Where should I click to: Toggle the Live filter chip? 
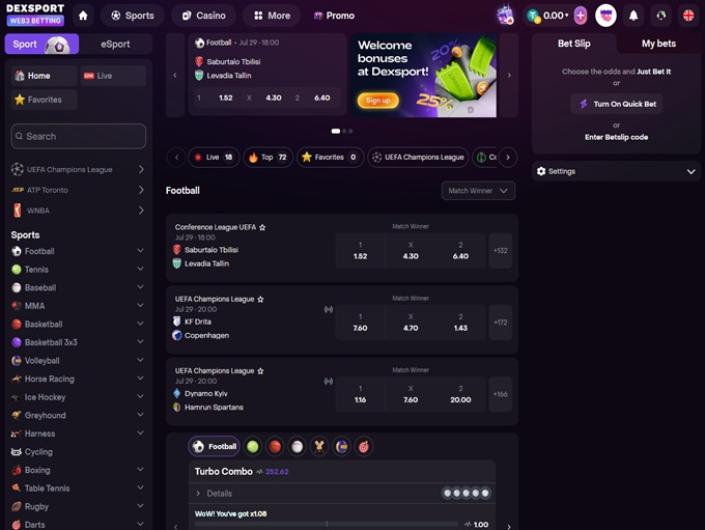pyautogui.click(x=214, y=157)
